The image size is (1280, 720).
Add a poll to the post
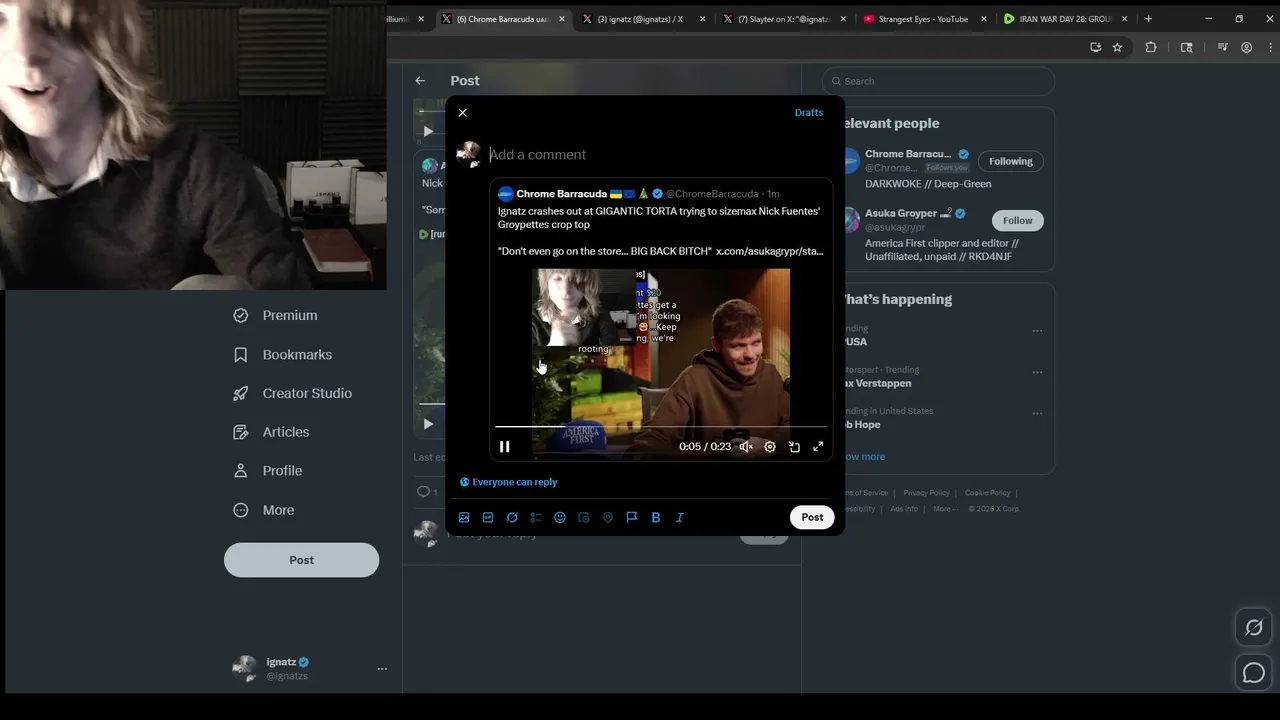[536, 518]
